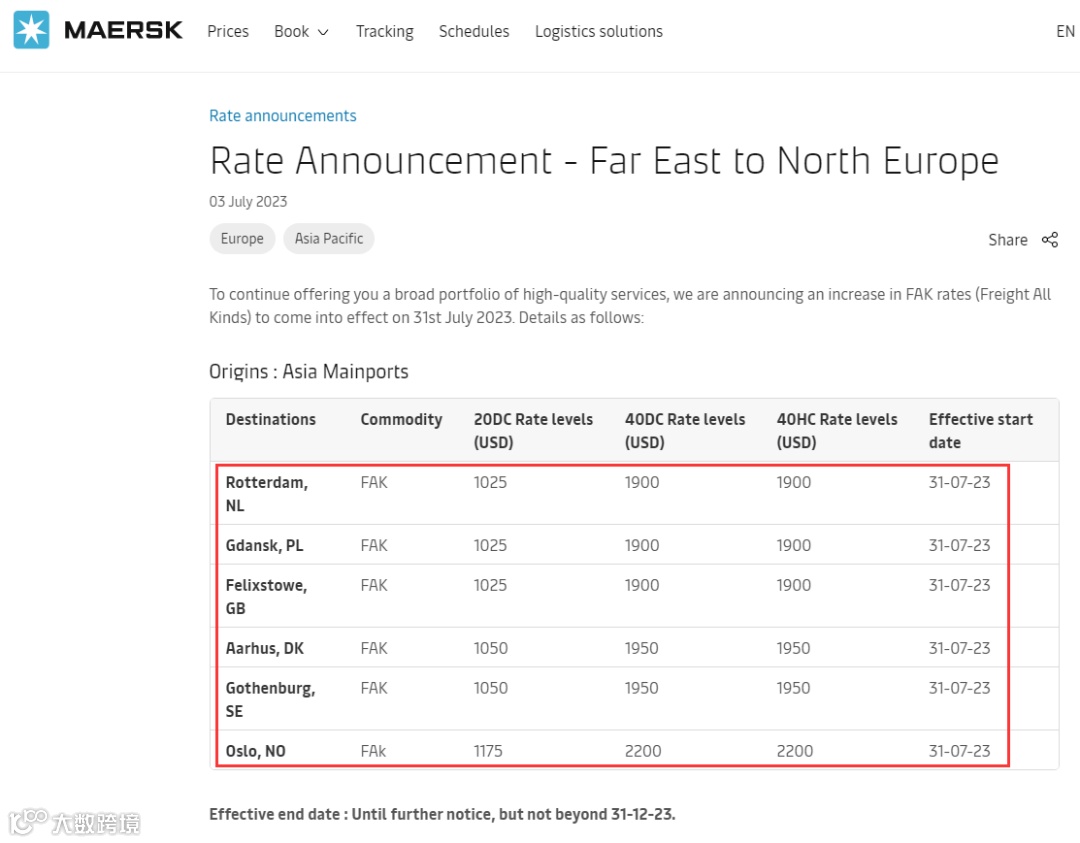Viewport: 1080px width, 843px height.
Task: Click the page title Rate Announcement heading
Action: [x=604, y=160]
